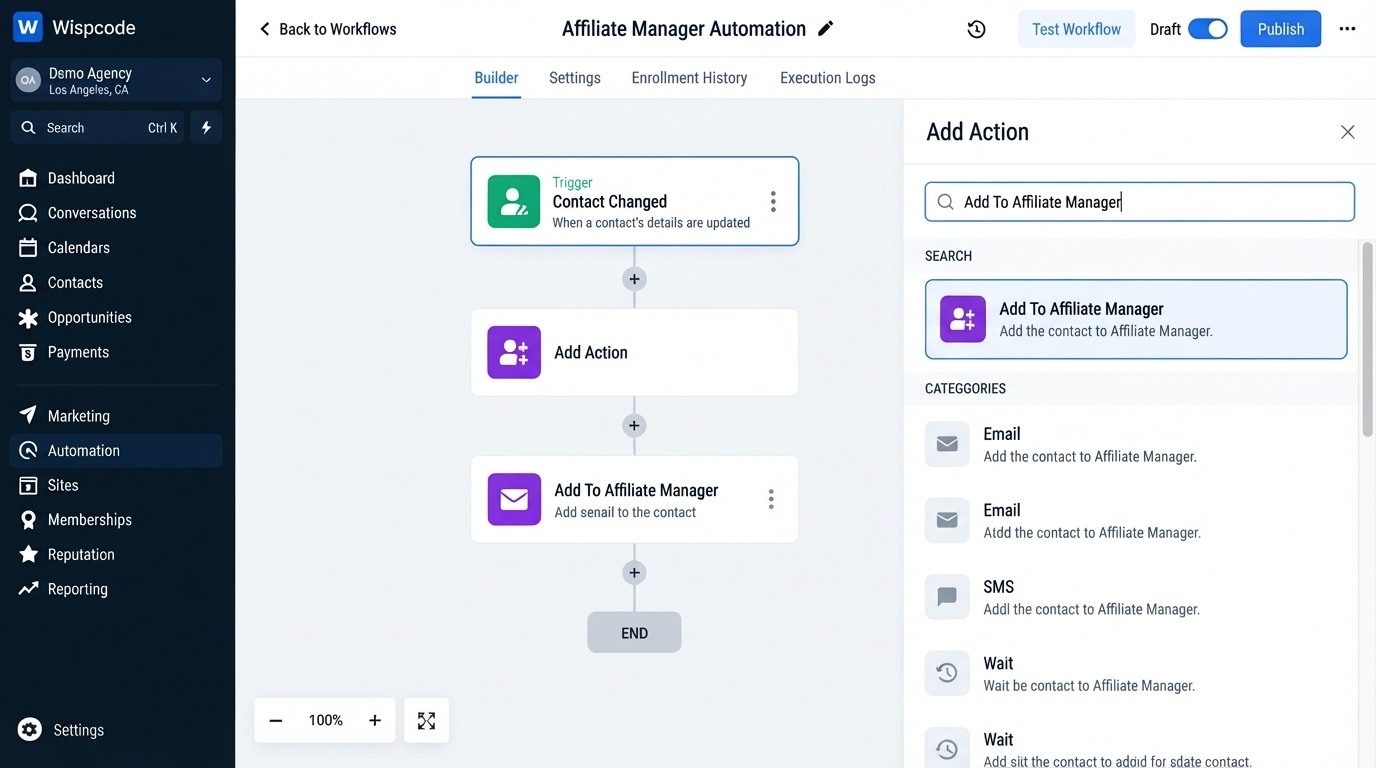
Task: Select the Add To Affiliate Manager workflow node
Action: pyautogui.click(x=635, y=499)
